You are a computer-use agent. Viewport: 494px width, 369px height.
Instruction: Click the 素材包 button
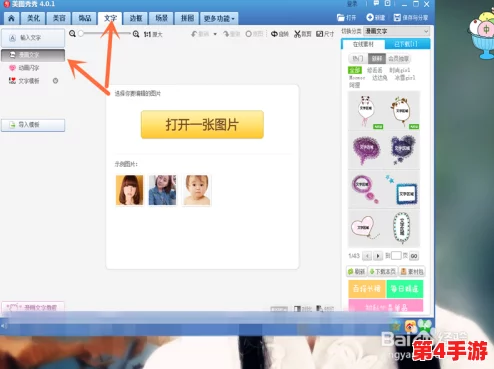pyautogui.click(x=412, y=272)
